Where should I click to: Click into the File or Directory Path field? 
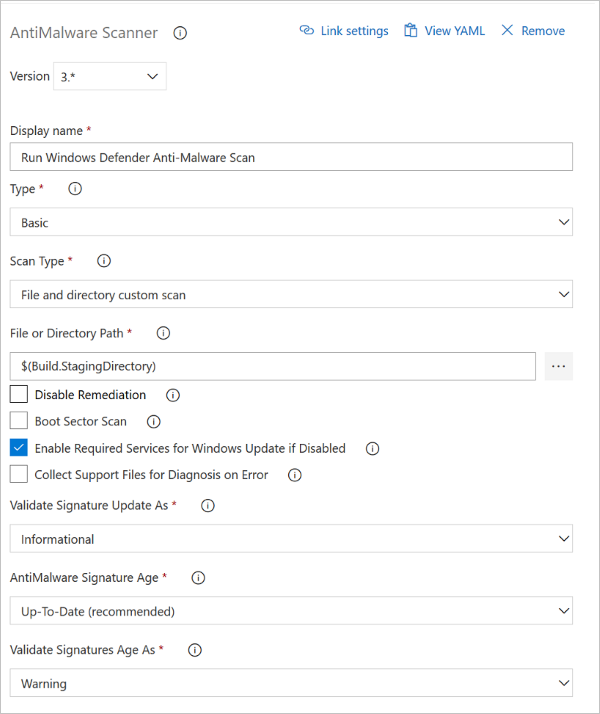[x=273, y=366]
